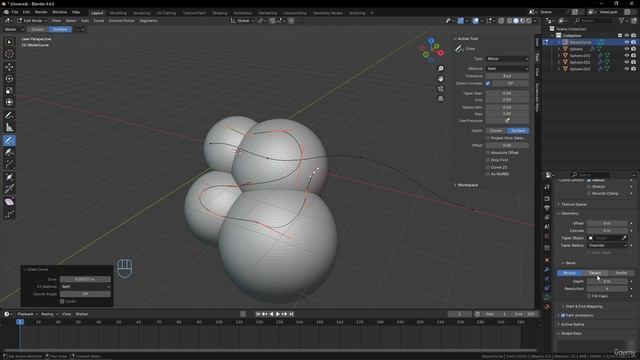Select the Shear tool
The image size is (640, 360).
[9, 202]
